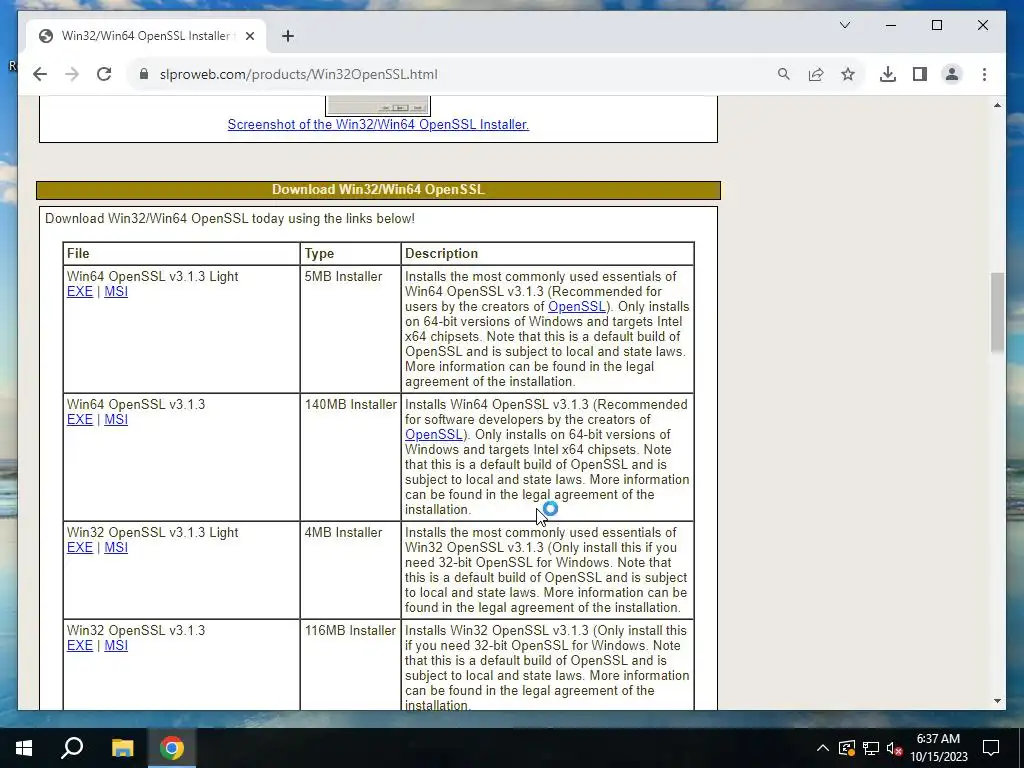The image size is (1024, 768).
Task: Open the network status tray icon
Action: click(871, 748)
